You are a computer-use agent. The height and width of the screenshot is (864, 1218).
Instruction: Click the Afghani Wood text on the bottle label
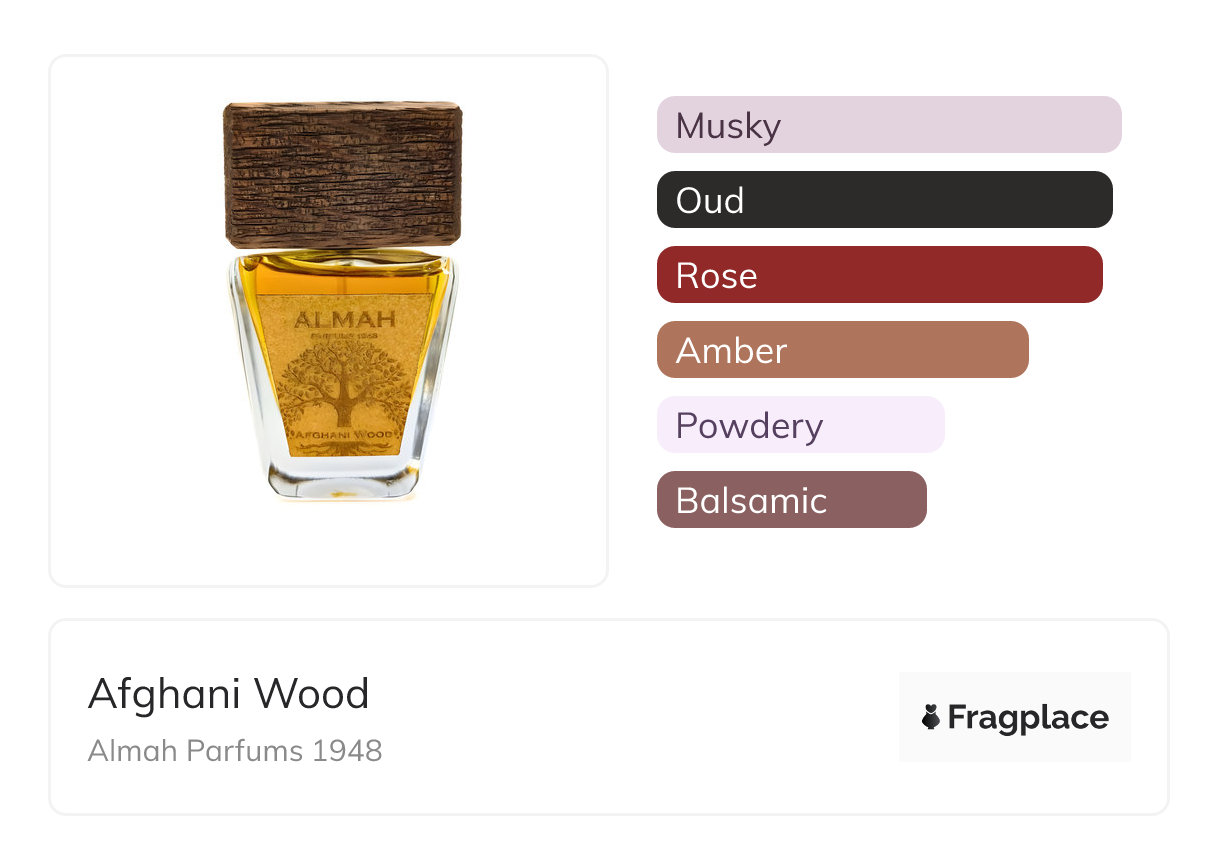(344, 437)
